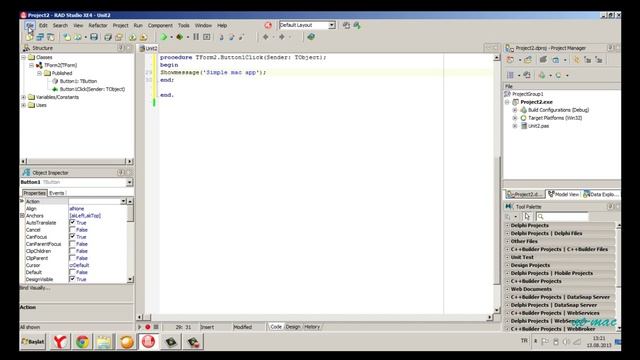Open Yandex browser from the taskbar
This screenshot has width=640, height=360.
point(60,342)
